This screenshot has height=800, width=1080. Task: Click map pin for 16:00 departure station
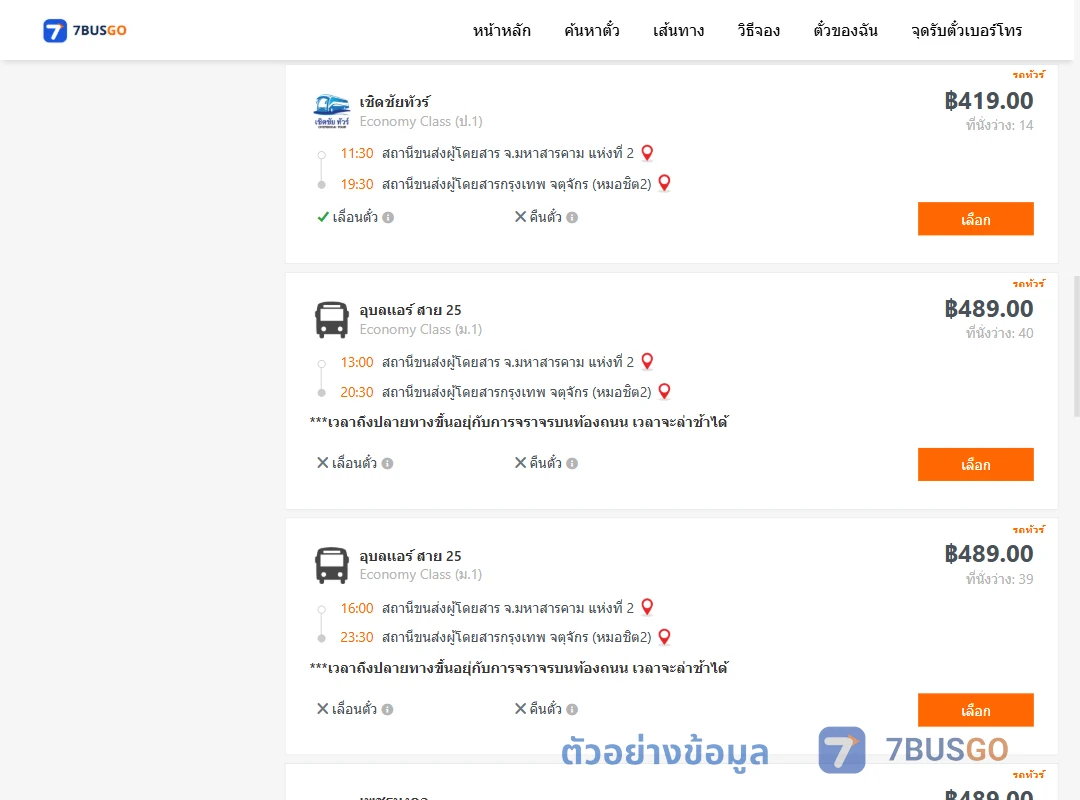pyautogui.click(x=647, y=607)
